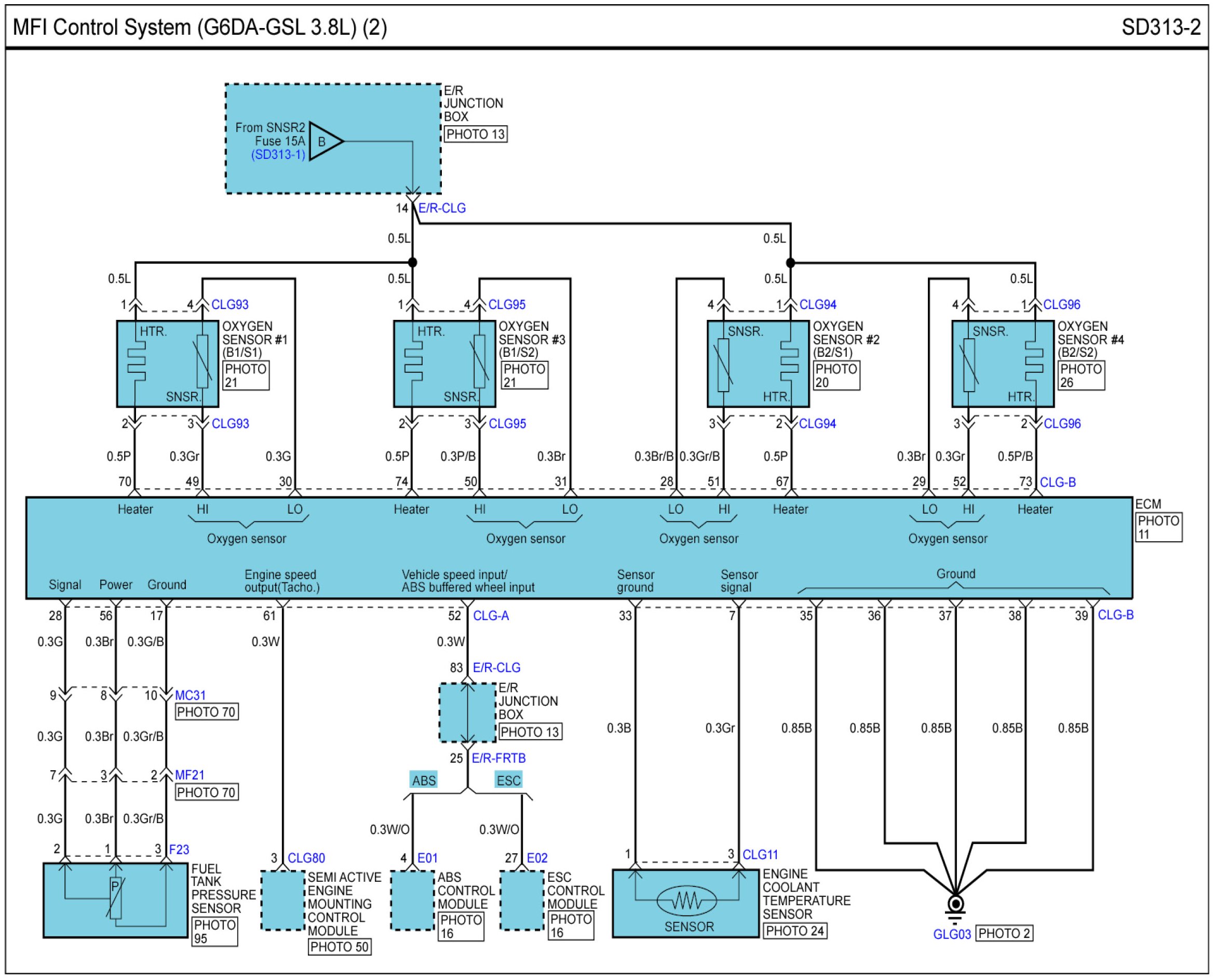The height and width of the screenshot is (980, 1215).
Task: Click the '0.3P/B' wire label
Action: click(457, 457)
